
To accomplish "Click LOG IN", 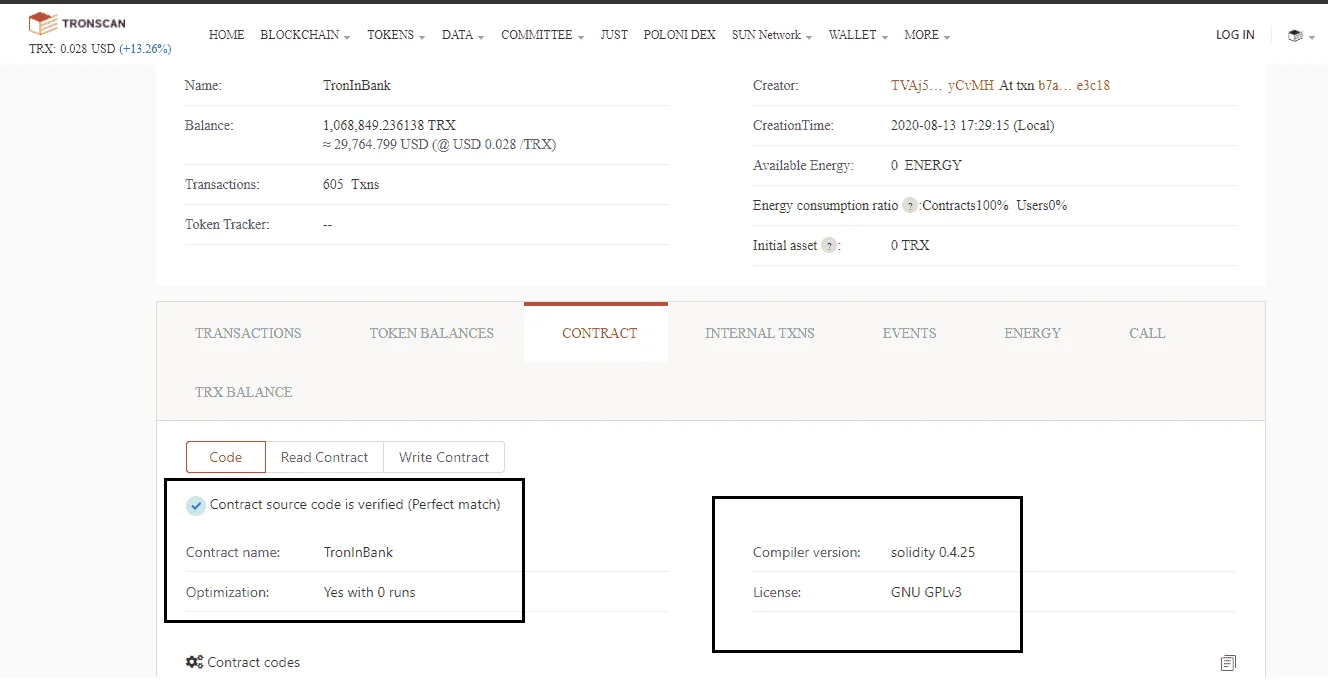I will click(1235, 35).
